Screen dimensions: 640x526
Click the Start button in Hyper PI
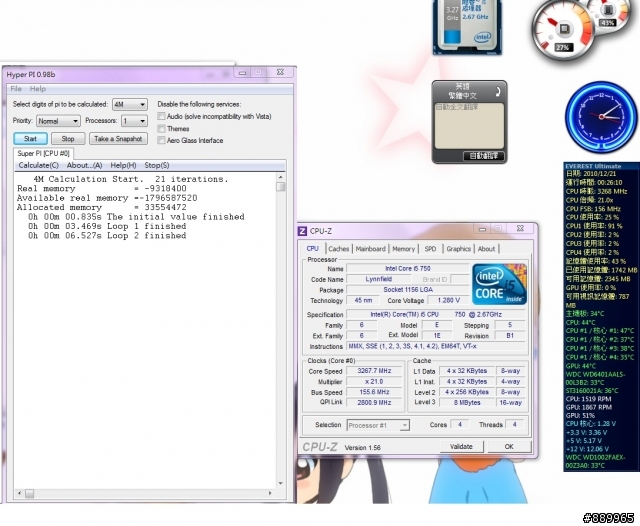pos(30,139)
